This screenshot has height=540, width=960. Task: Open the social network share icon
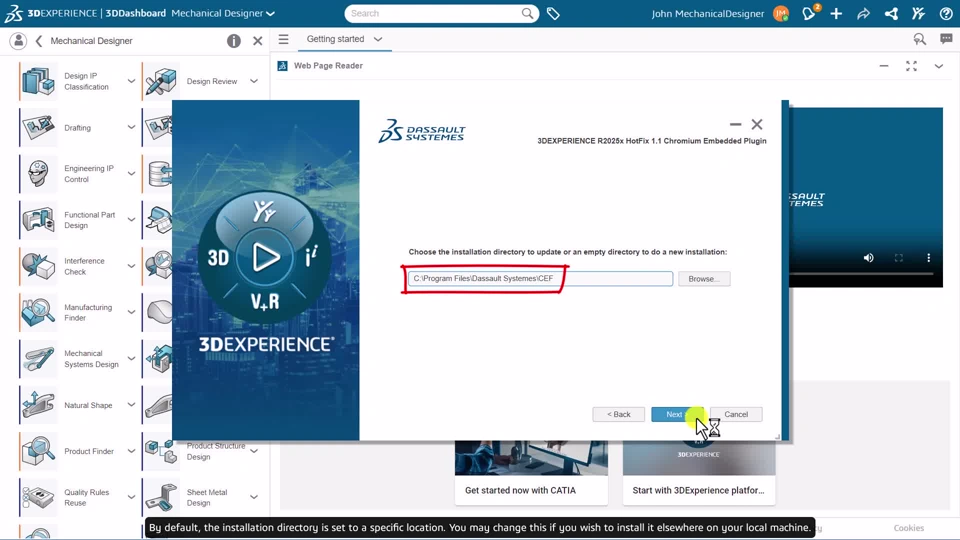point(891,13)
